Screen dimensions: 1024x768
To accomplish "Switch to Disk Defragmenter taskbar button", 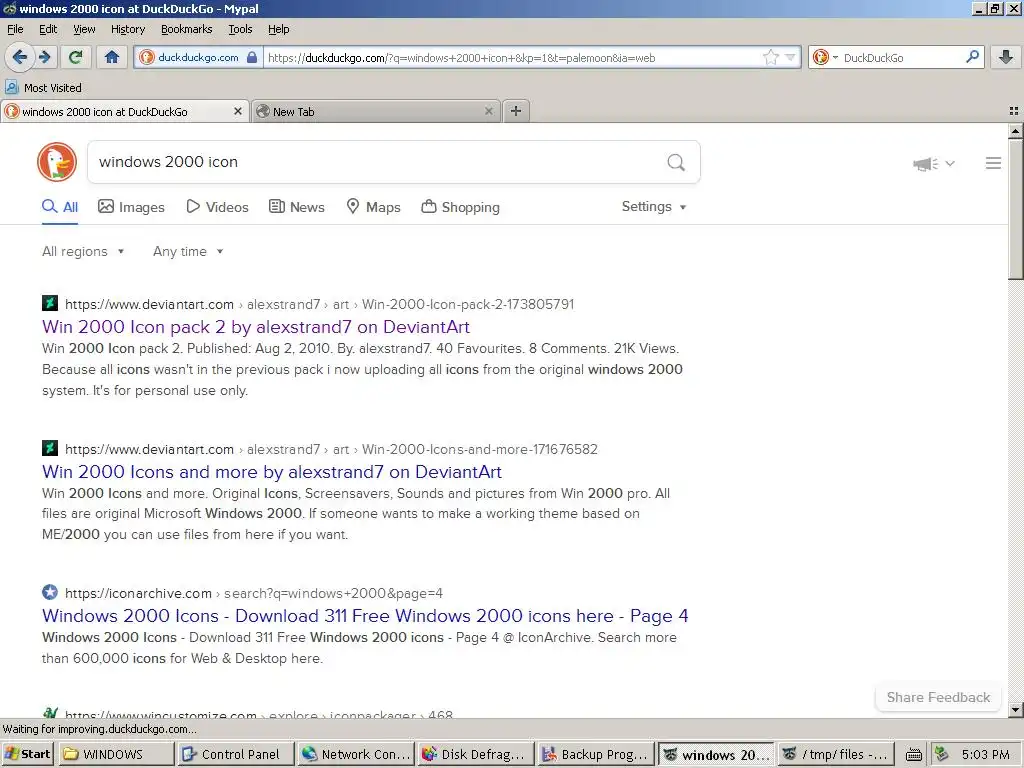I will pyautogui.click(x=475, y=754).
